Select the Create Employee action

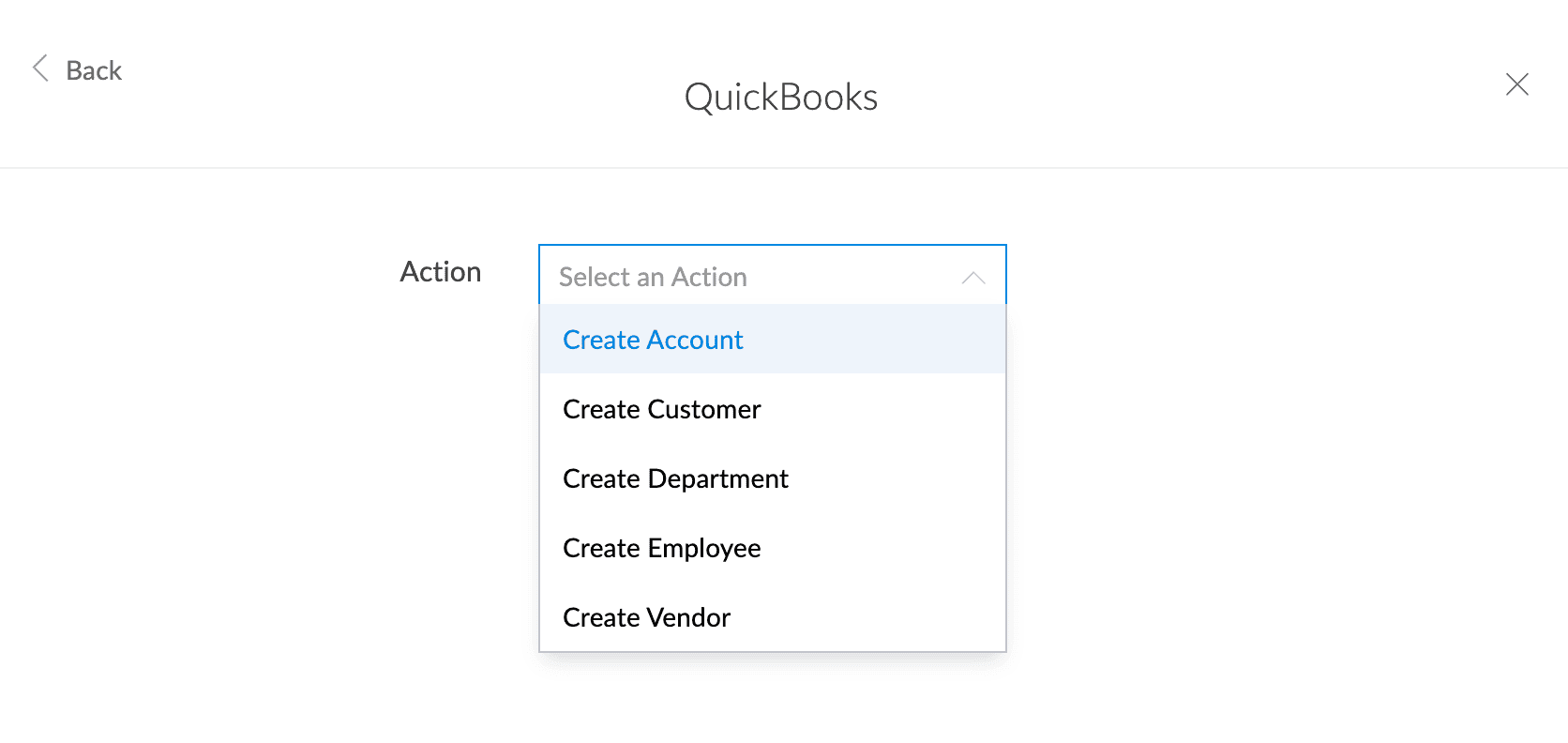tap(773, 548)
